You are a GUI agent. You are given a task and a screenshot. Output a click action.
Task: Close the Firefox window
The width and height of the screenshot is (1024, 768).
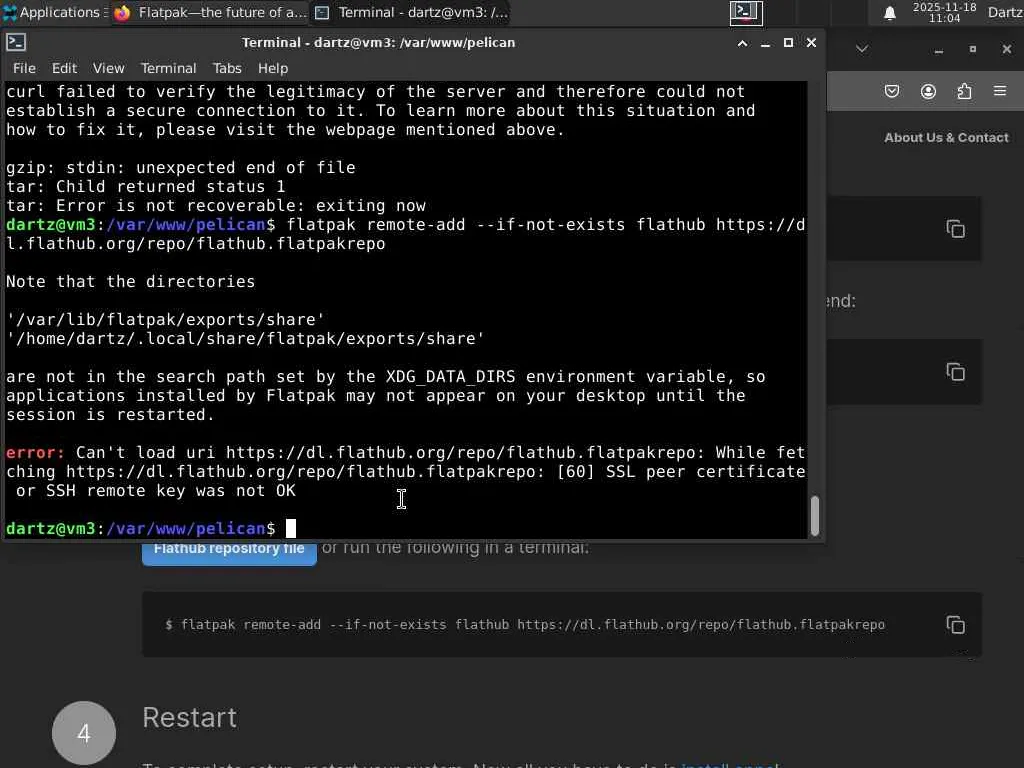1006,49
